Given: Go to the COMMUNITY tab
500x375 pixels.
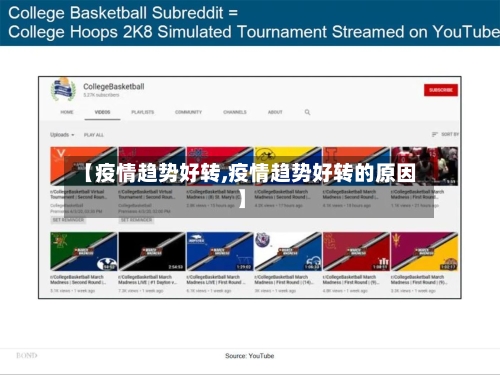Looking at the screenshot, I should pyautogui.click(x=188, y=112).
